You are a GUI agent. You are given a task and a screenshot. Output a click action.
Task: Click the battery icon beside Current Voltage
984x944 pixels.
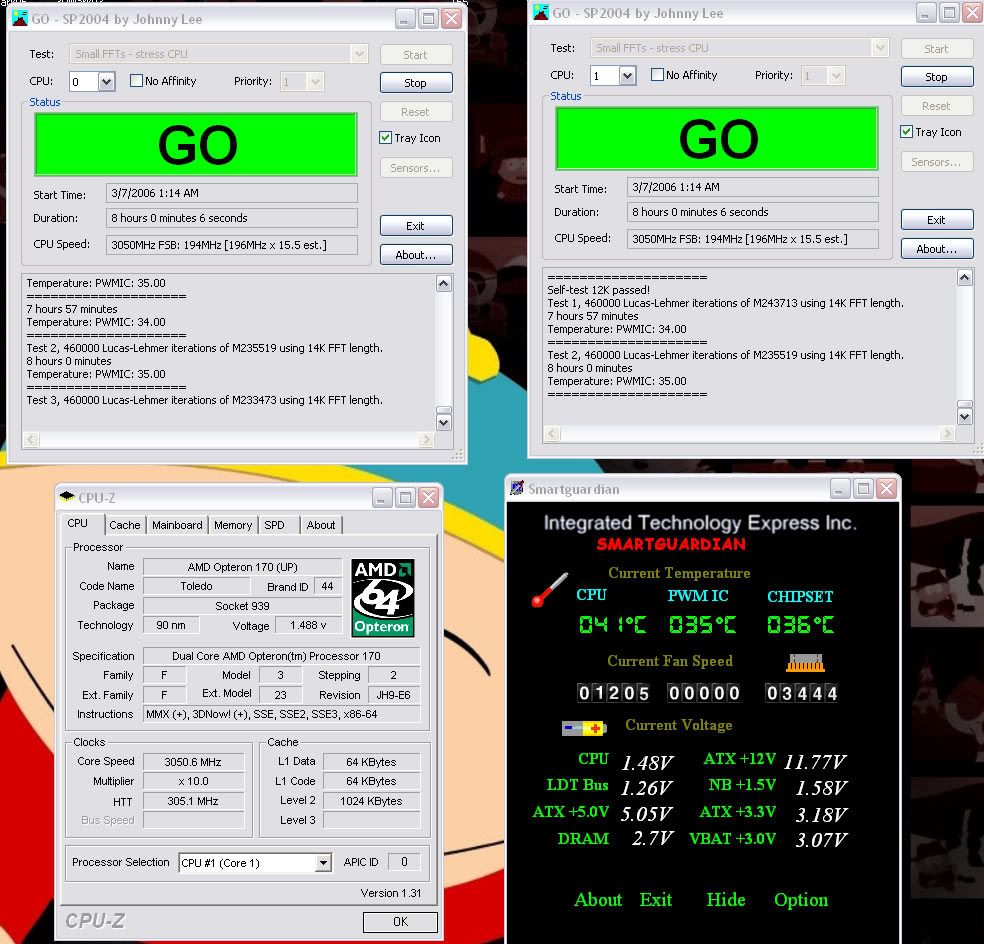tap(584, 728)
